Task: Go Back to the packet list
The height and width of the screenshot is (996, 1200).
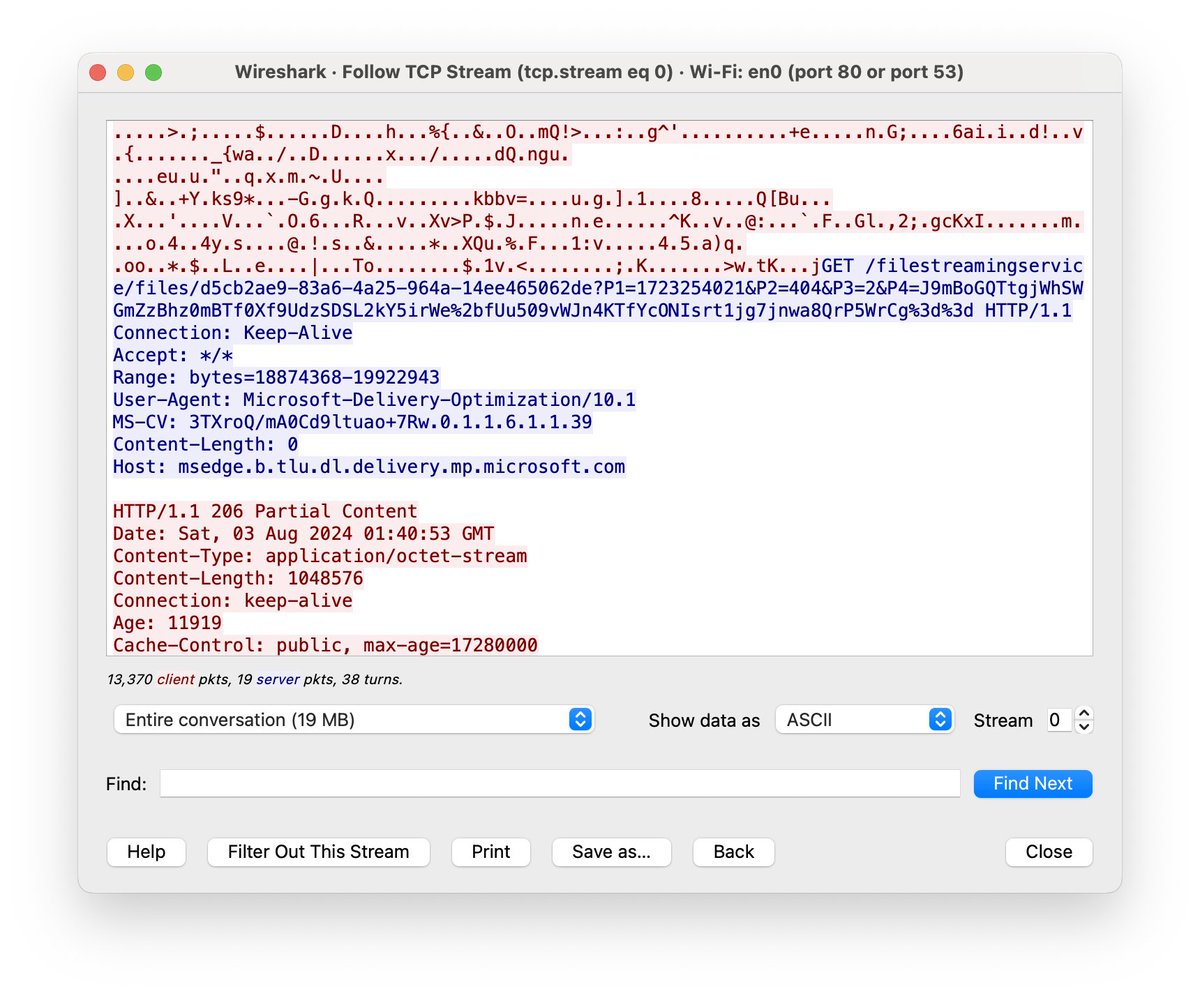Action: (x=733, y=852)
